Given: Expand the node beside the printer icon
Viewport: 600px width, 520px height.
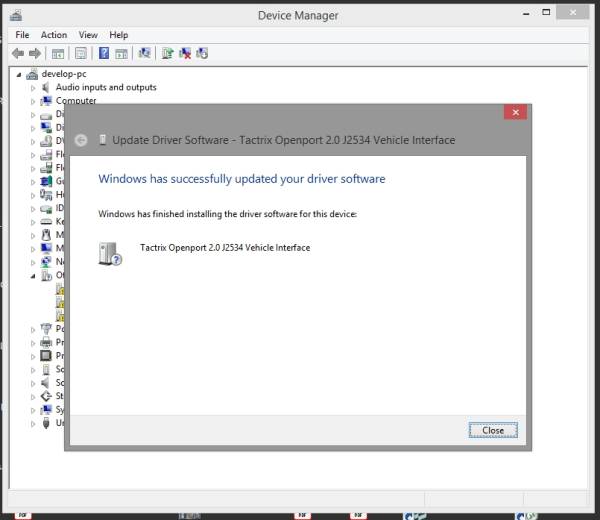Looking at the screenshot, I should (33, 343).
